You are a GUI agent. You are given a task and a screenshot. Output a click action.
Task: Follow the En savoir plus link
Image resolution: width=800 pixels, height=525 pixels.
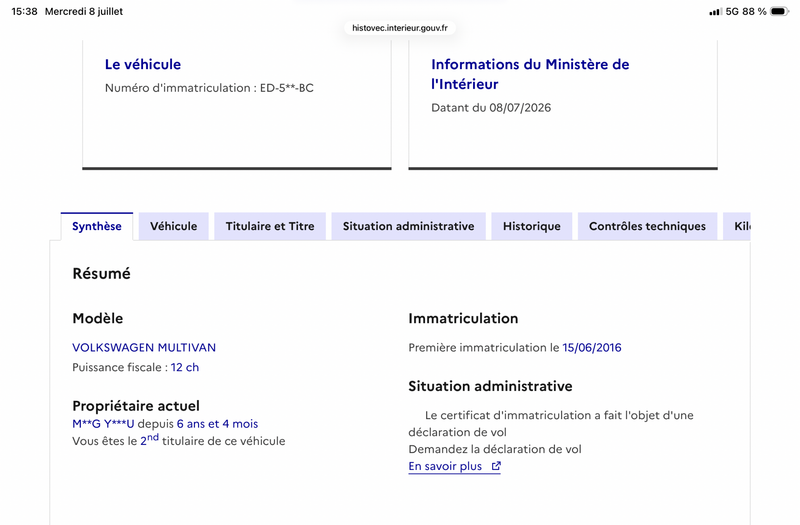tap(454, 466)
